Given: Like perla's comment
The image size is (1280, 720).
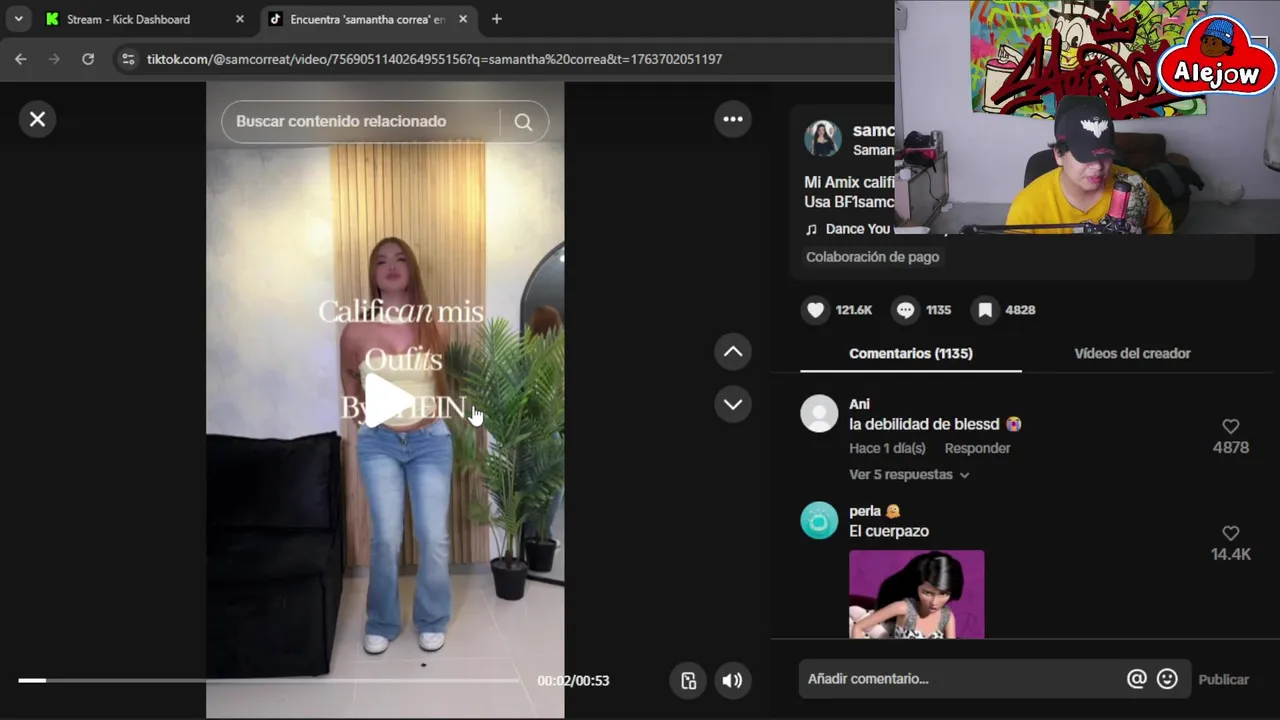Looking at the screenshot, I should [1231, 534].
